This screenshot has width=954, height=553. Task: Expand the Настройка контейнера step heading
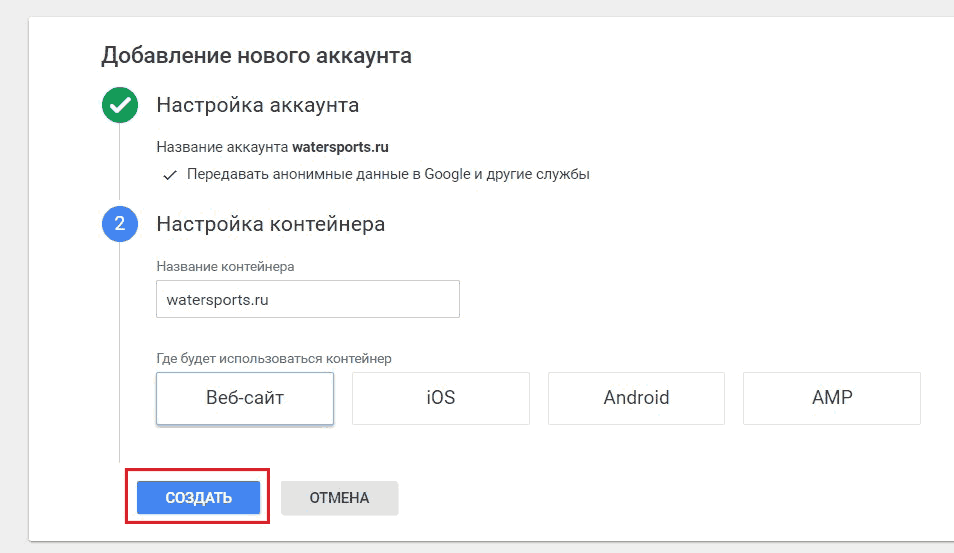pyautogui.click(x=271, y=224)
